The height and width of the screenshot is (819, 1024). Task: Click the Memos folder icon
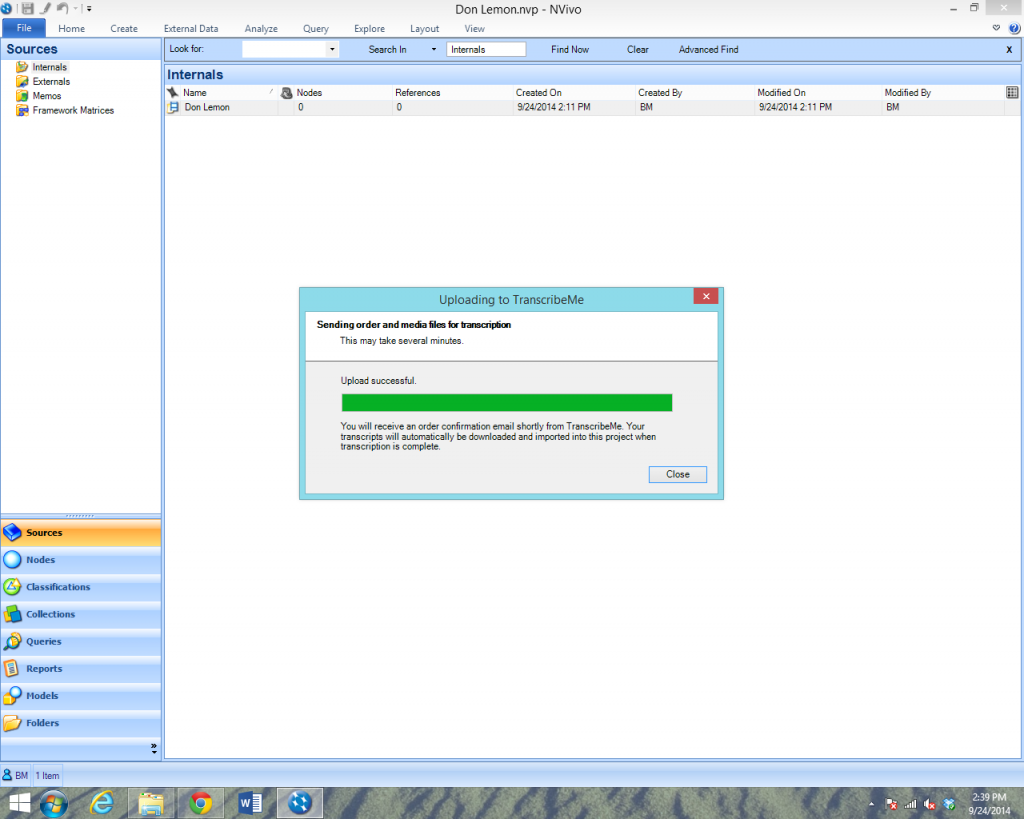[22, 95]
